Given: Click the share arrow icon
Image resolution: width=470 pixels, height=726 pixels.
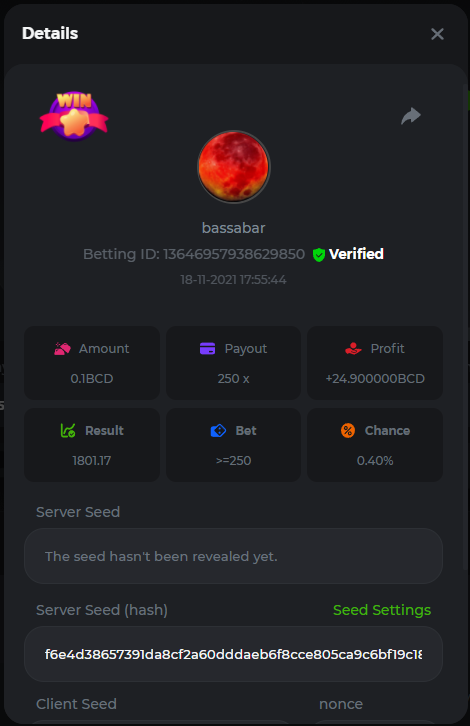Looking at the screenshot, I should click(x=411, y=116).
